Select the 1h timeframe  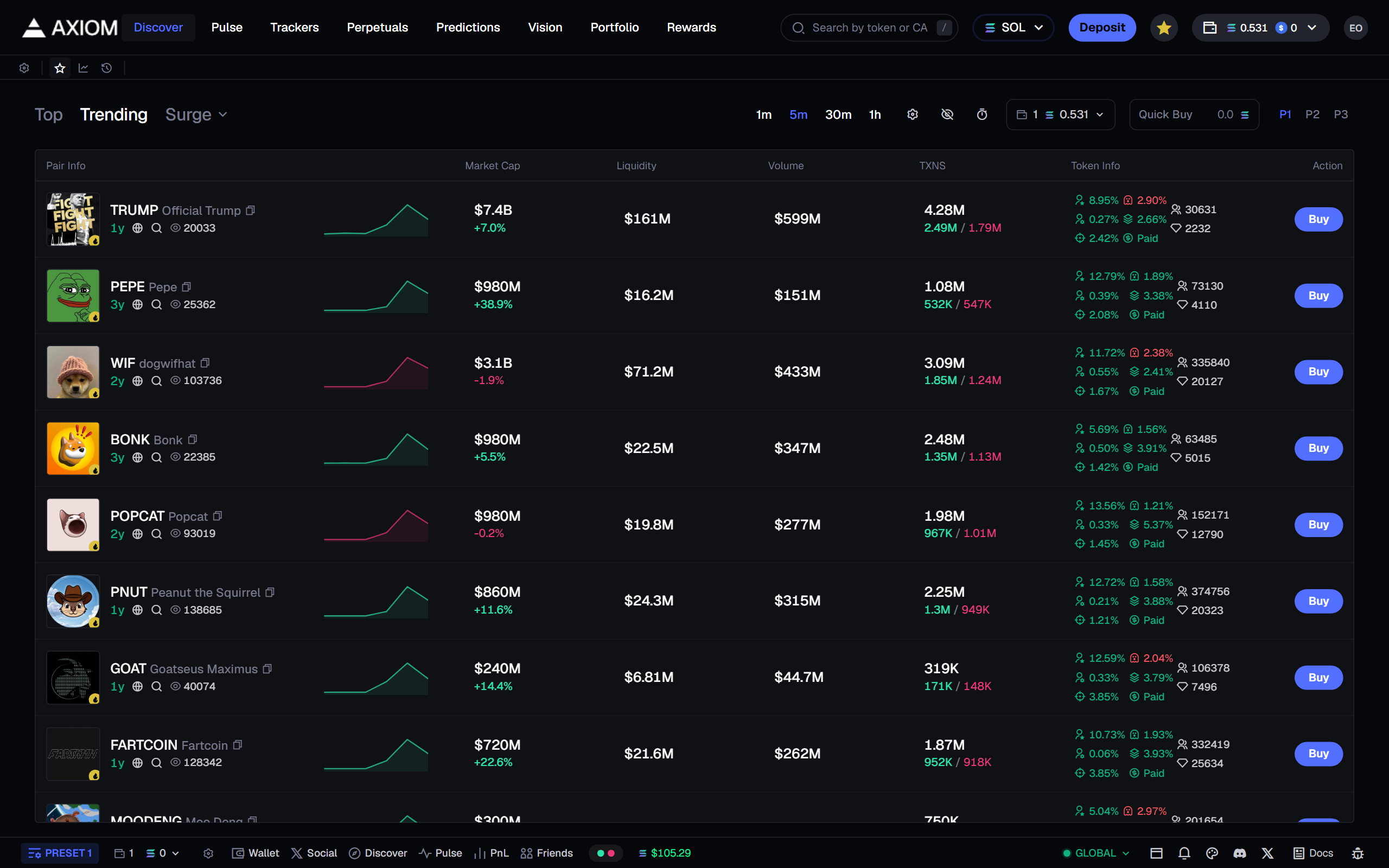(x=875, y=115)
